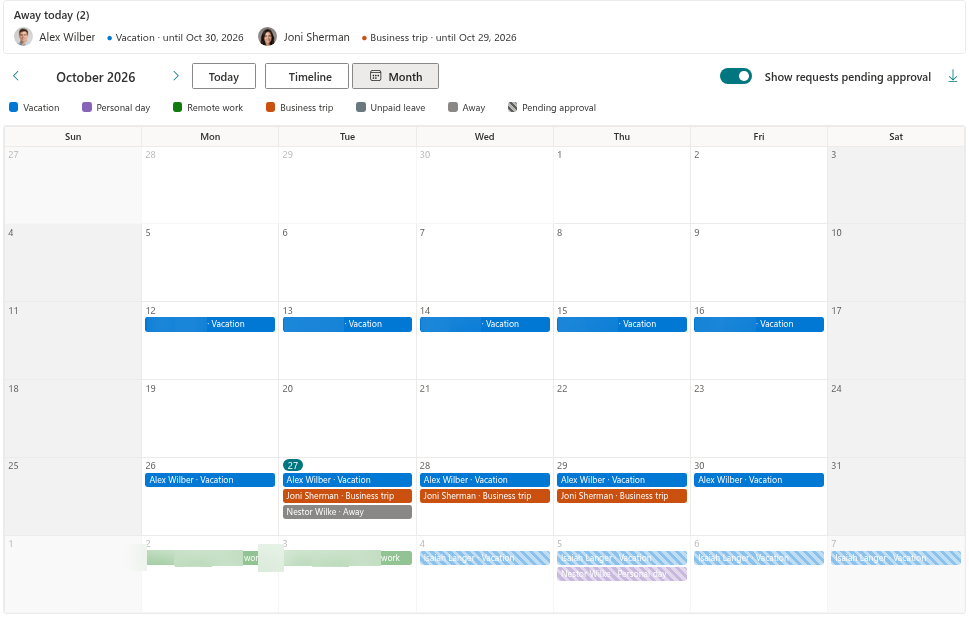The image size is (969, 618).
Task: Switch to Month view
Action: (x=396, y=77)
